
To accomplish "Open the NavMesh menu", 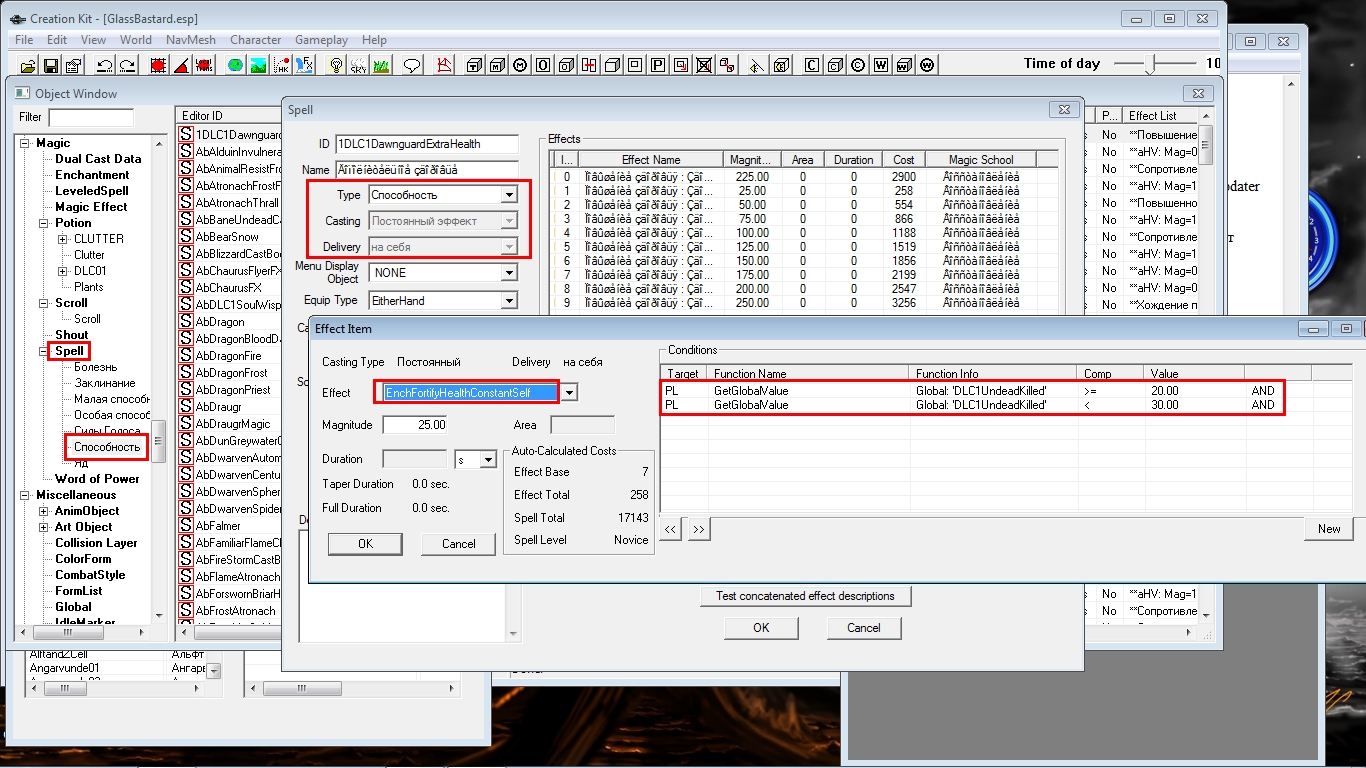I will tap(188, 40).
